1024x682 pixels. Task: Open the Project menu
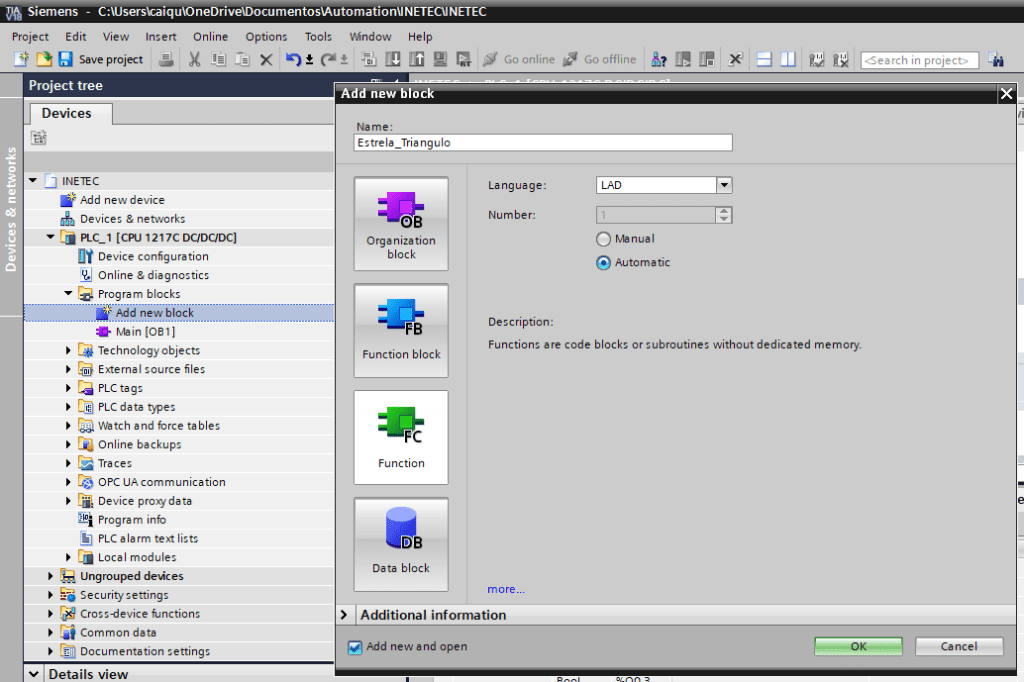[x=30, y=37]
